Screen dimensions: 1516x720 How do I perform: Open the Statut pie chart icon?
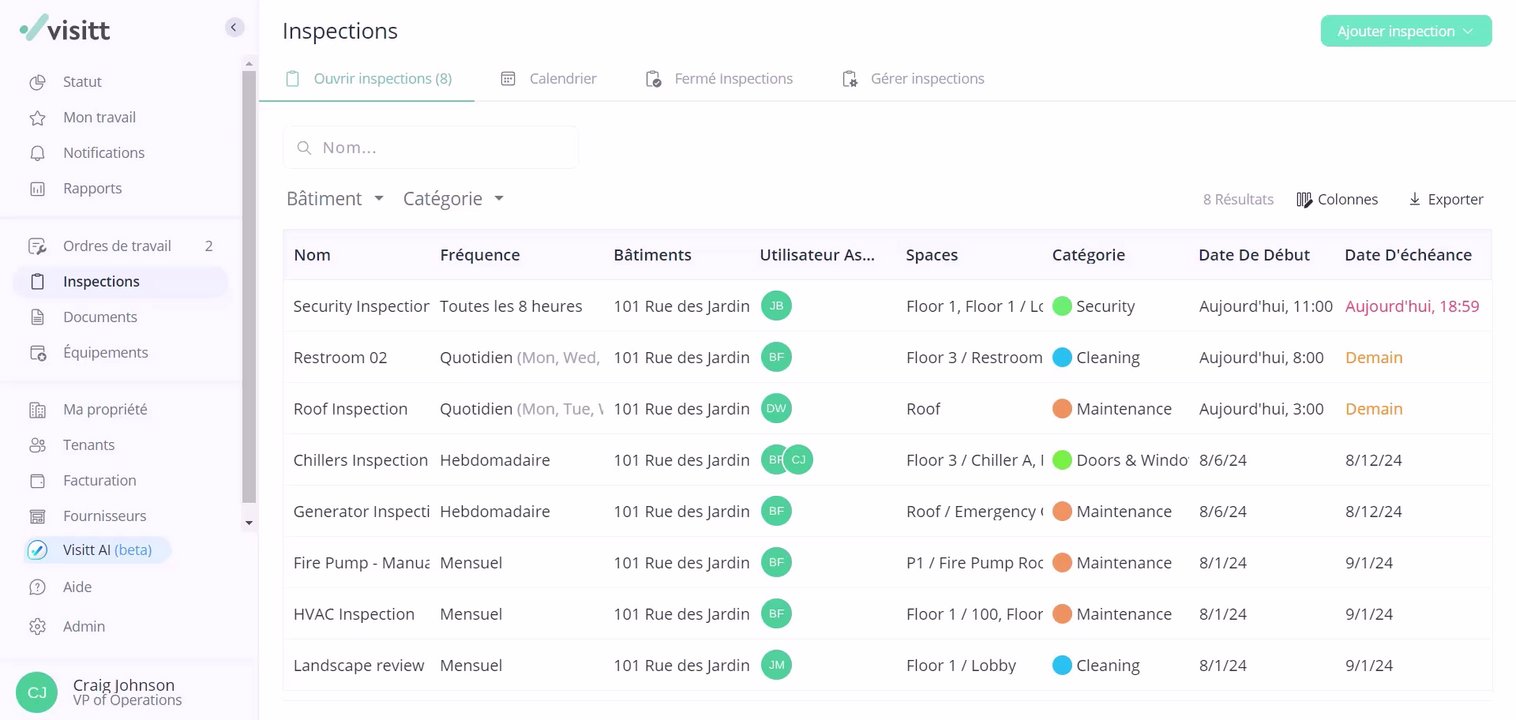37,82
